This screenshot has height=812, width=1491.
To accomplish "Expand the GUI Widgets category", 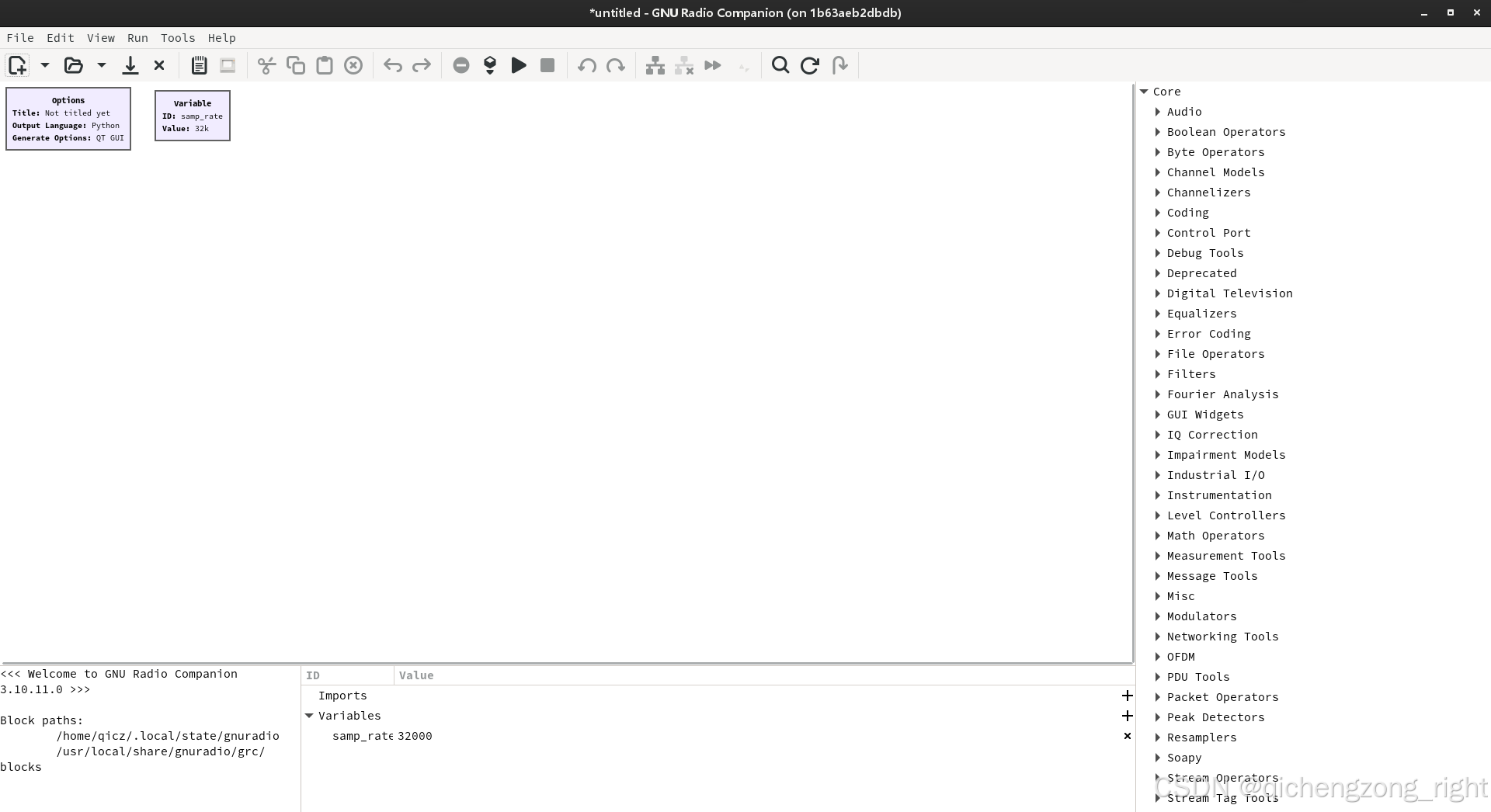I will point(1158,415).
